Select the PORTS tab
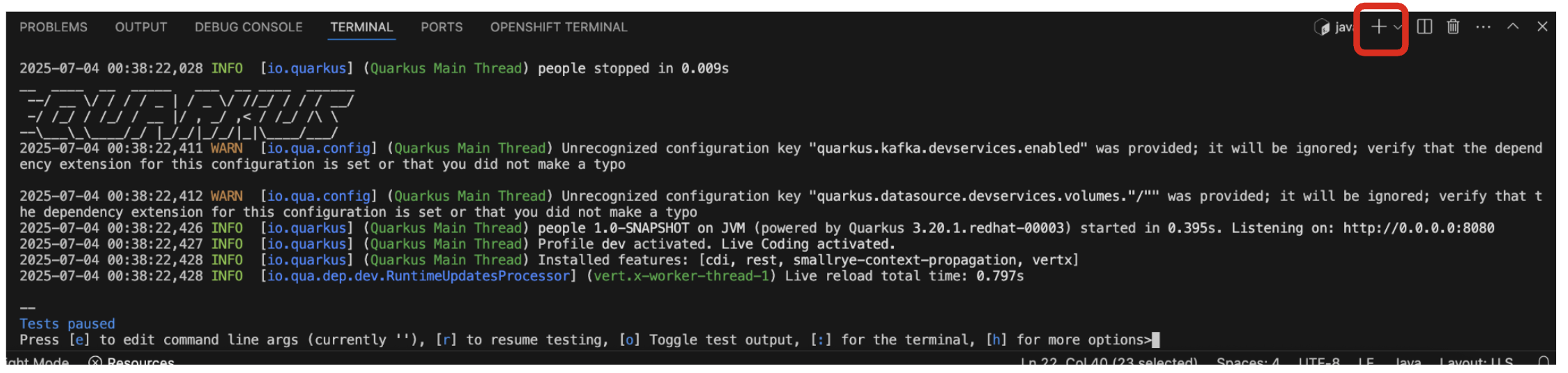The width and height of the screenshot is (1568, 373). tap(441, 27)
